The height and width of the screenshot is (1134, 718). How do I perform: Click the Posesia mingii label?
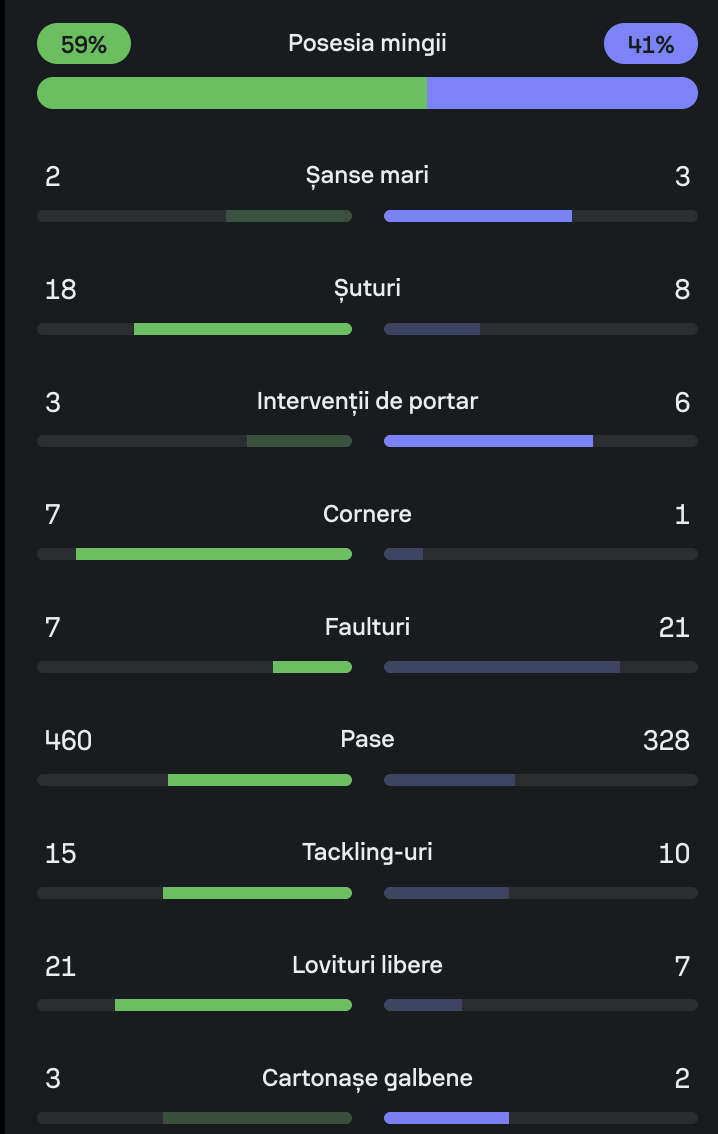[x=367, y=43]
